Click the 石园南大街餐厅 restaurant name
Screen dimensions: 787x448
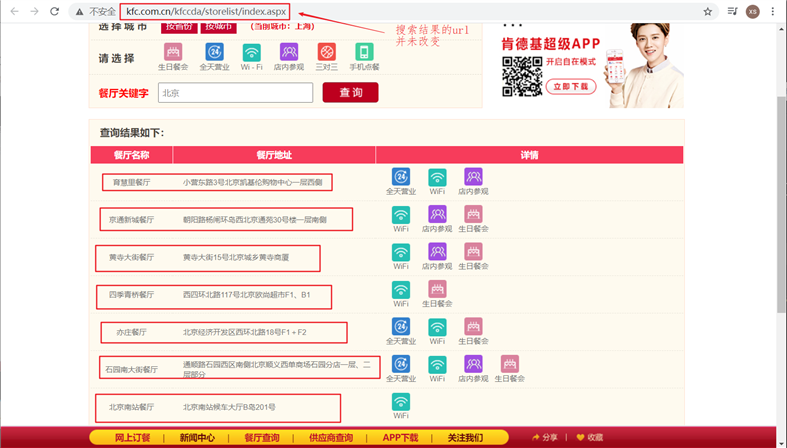132,369
